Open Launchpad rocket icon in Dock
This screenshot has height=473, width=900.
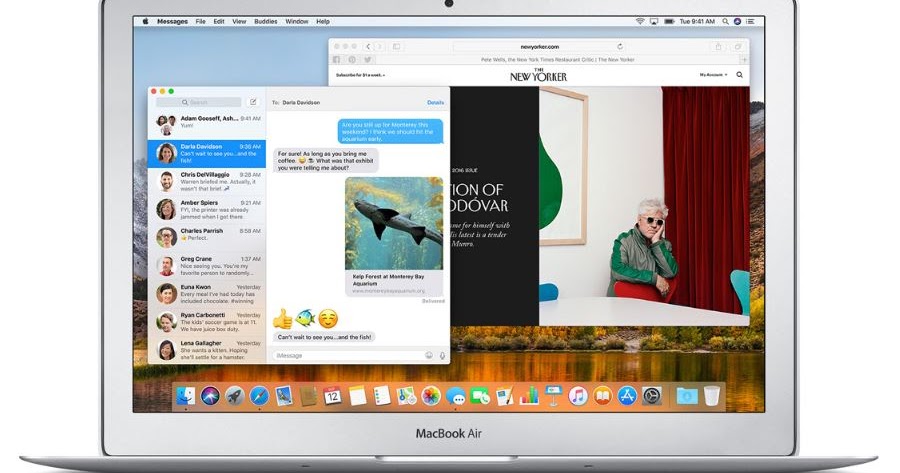click(234, 396)
